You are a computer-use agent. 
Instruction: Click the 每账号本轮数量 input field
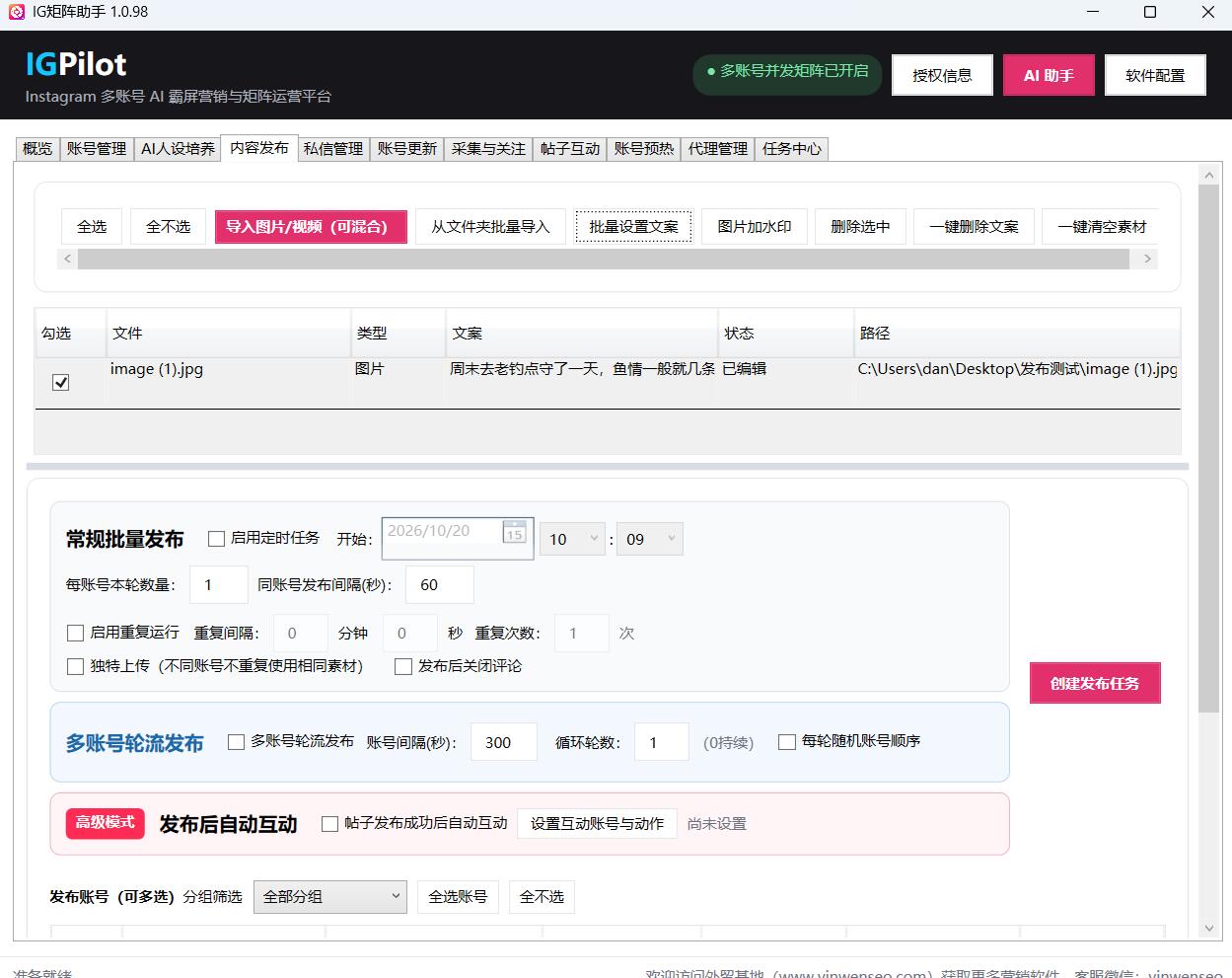pos(219,585)
